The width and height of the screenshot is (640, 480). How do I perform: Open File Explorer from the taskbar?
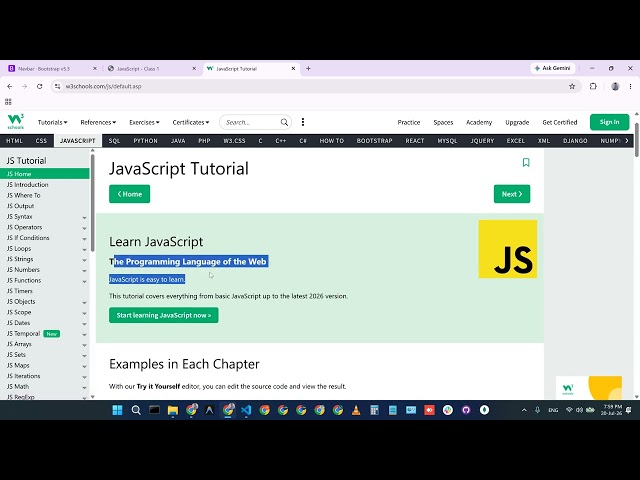pos(173,410)
